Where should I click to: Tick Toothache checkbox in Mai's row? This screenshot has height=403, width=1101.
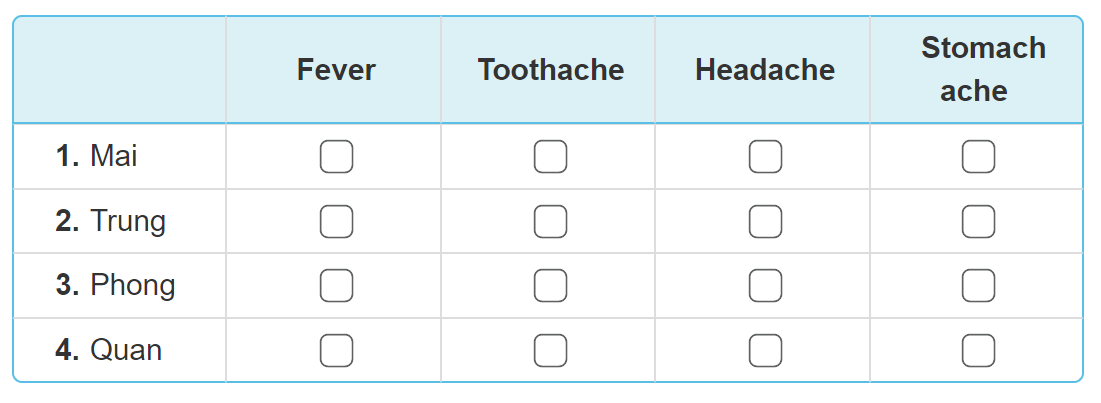pyautogui.click(x=550, y=157)
